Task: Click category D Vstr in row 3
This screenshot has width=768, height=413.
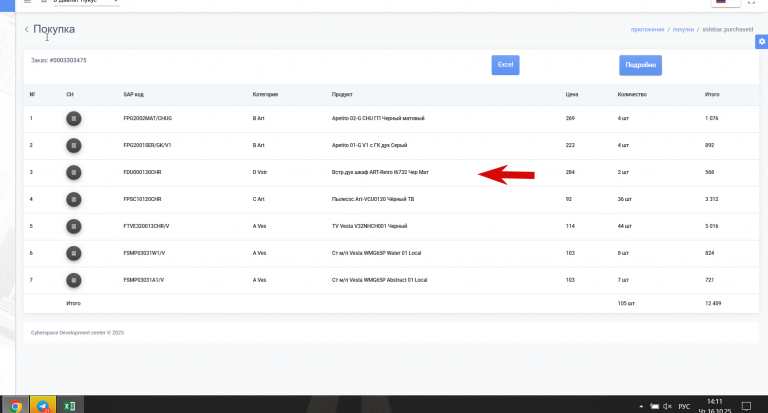Action: point(260,172)
